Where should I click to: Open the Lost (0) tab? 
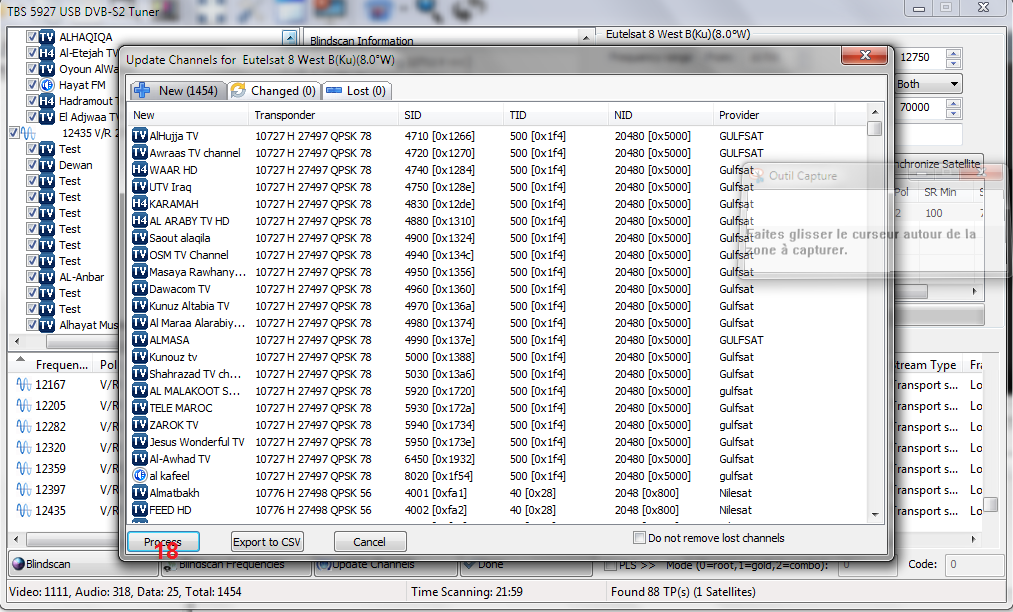(356, 90)
